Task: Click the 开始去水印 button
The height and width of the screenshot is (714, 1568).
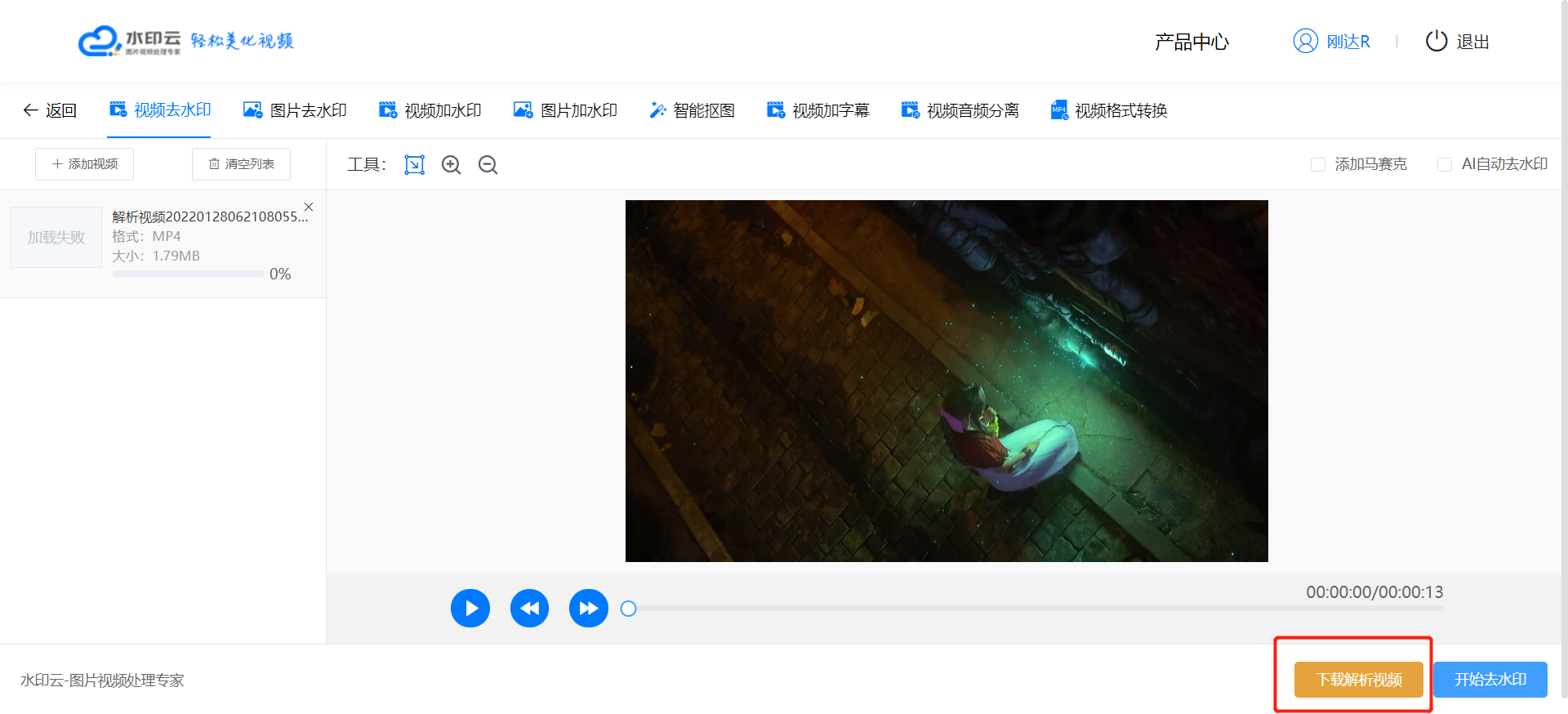Action: point(1490,680)
